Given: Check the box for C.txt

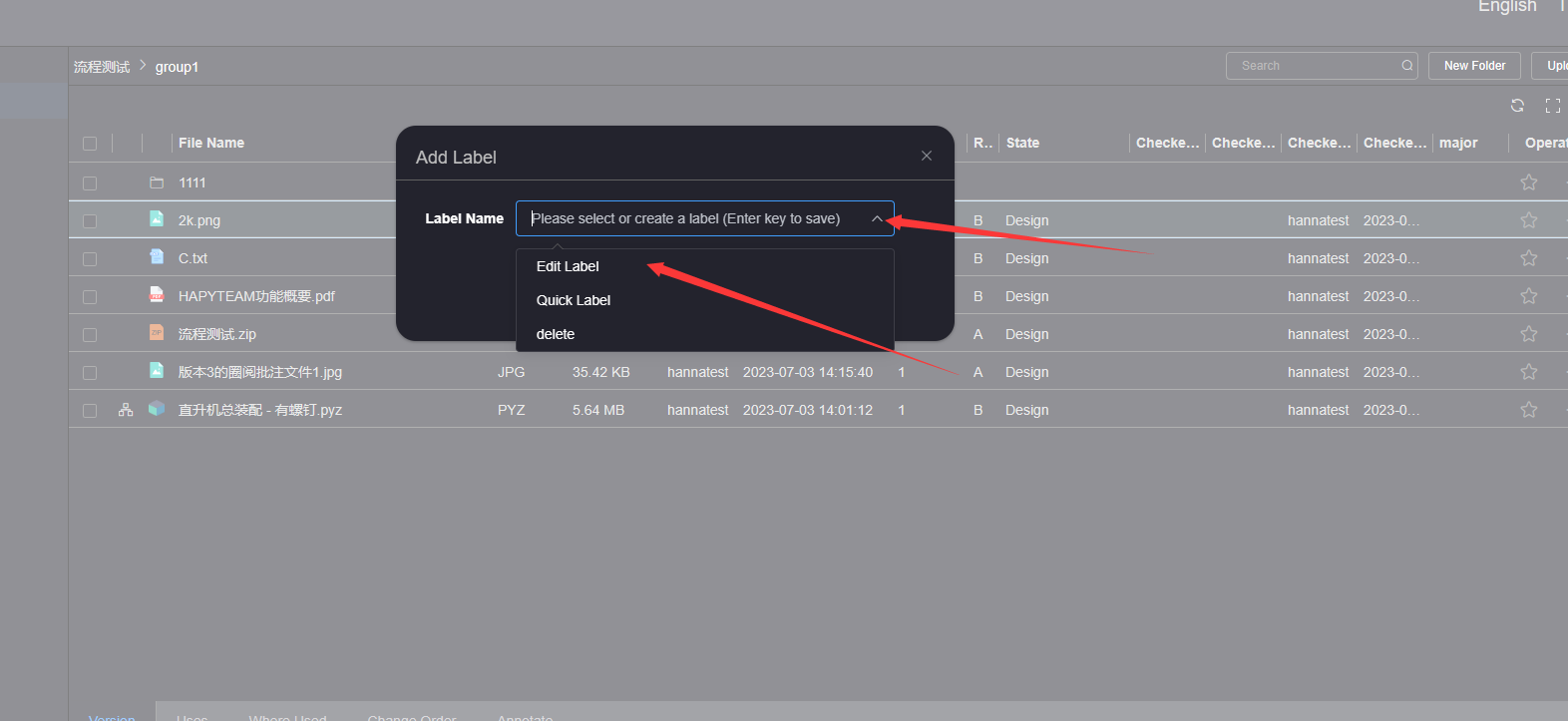Looking at the screenshot, I should pyautogui.click(x=90, y=259).
